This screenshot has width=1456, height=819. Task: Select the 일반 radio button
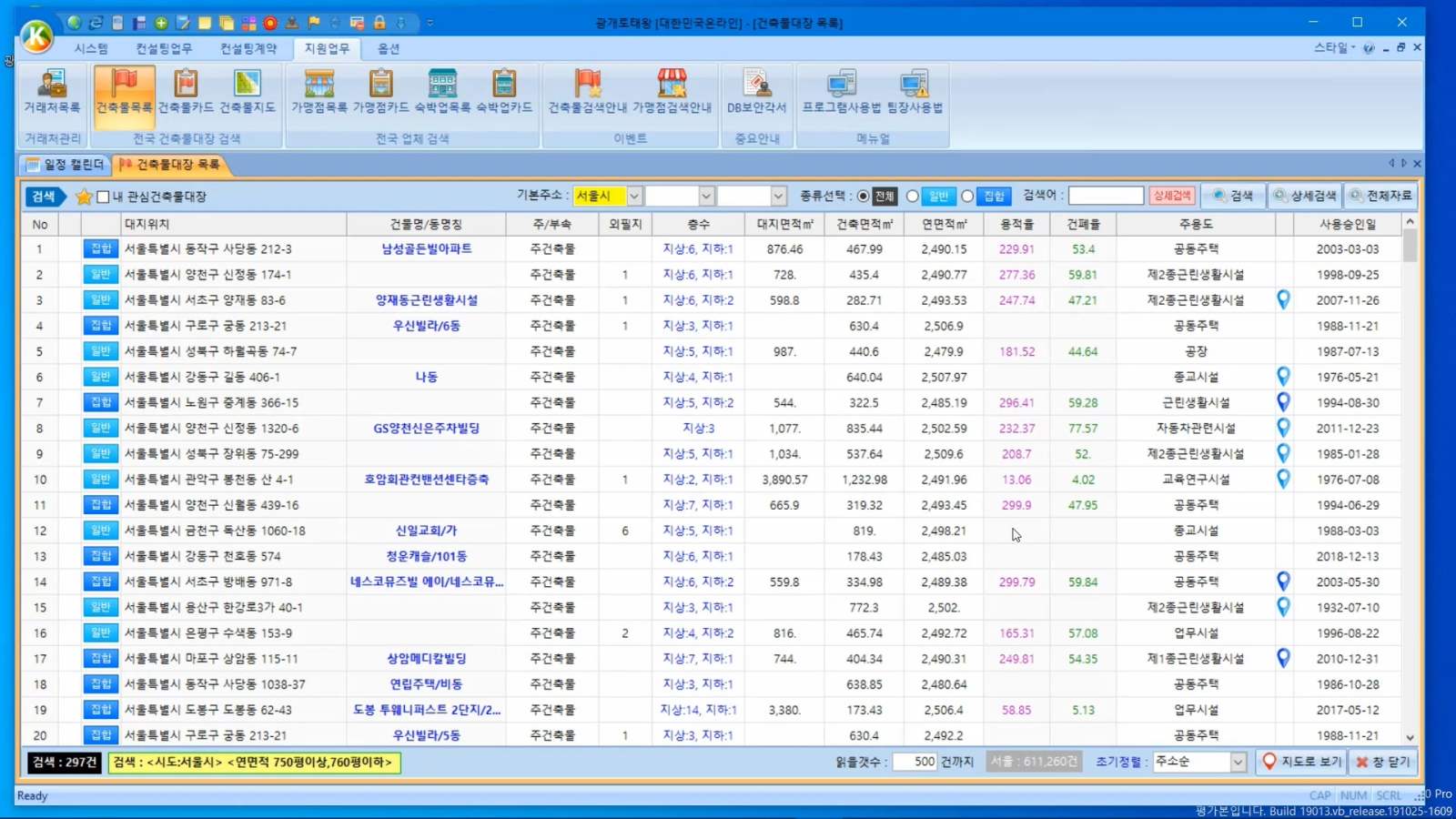[x=912, y=196]
